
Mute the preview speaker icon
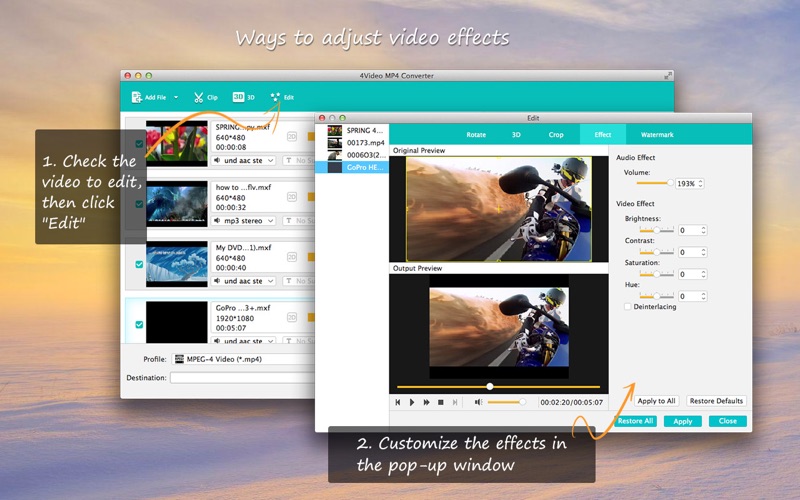coord(478,402)
